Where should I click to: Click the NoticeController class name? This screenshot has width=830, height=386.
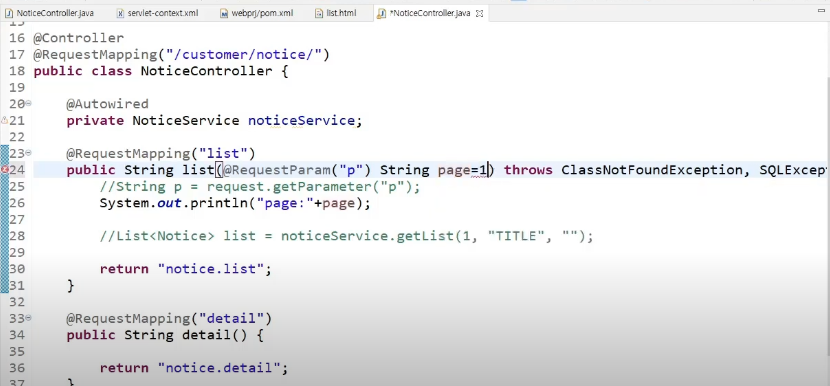(206, 71)
